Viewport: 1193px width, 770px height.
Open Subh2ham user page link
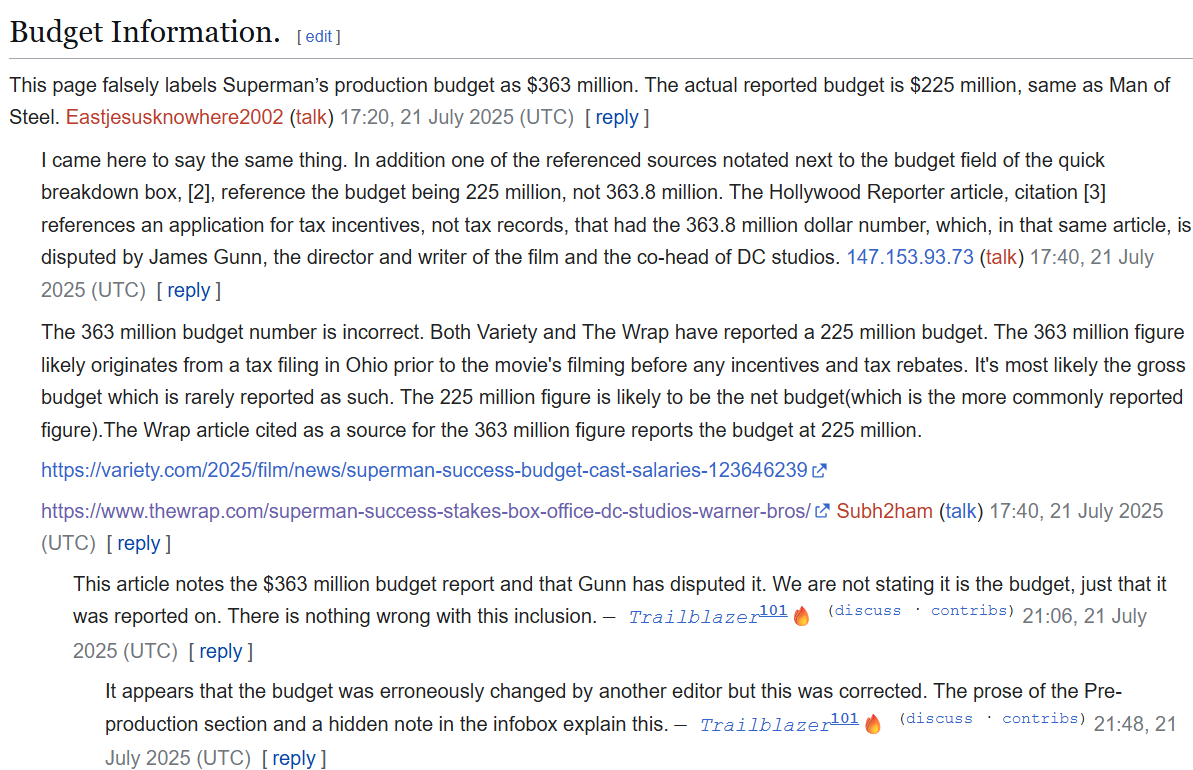pos(884,511)
